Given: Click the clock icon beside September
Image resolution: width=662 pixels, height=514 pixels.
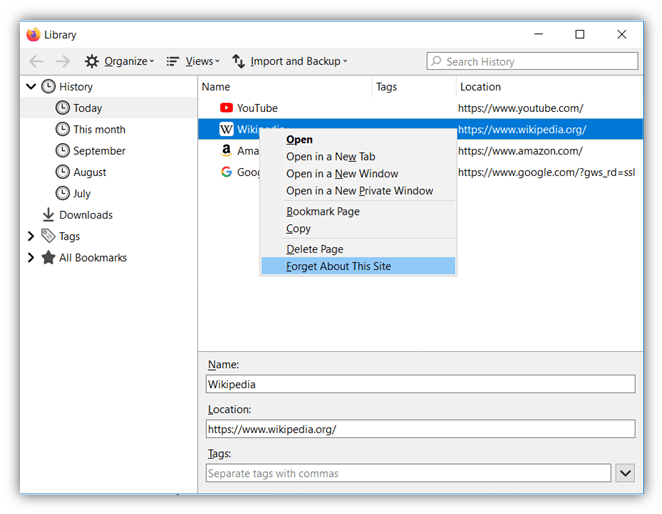Looking at the screenshot, I should tap(62, 150).
